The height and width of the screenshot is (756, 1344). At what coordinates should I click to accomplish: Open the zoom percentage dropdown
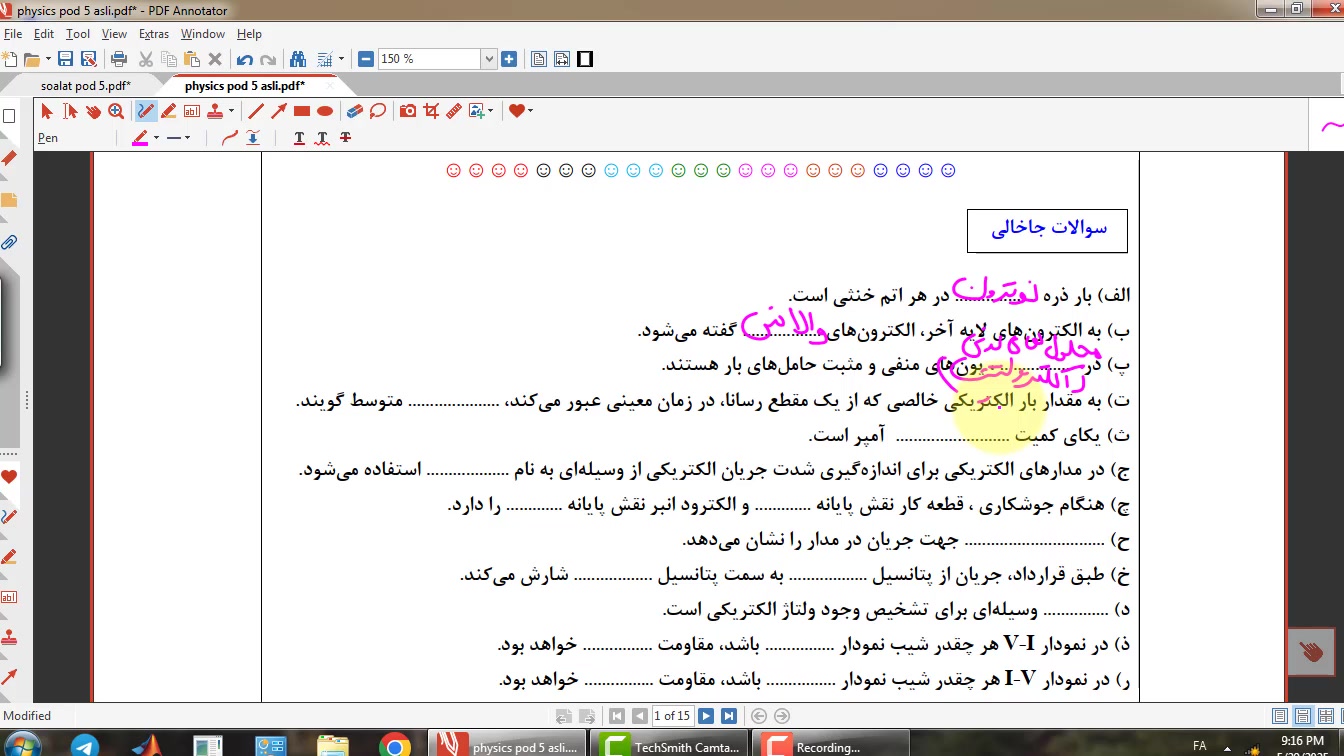coord(489,59)
